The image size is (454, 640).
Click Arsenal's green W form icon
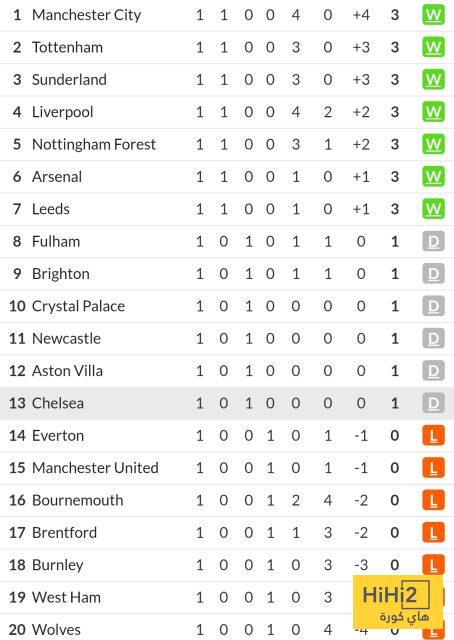433,177
